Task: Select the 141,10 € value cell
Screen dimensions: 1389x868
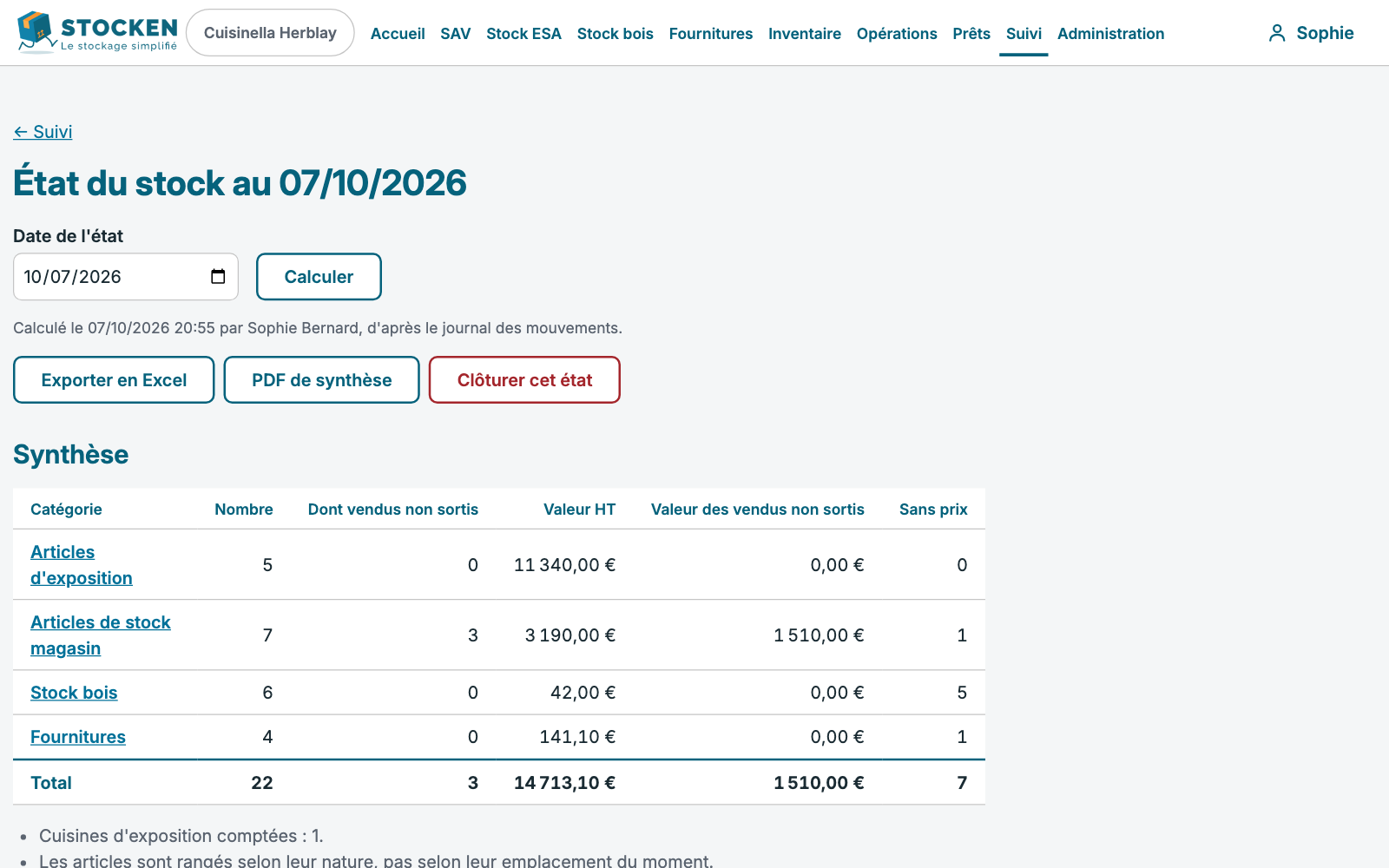Action: [x=577, y=737]
